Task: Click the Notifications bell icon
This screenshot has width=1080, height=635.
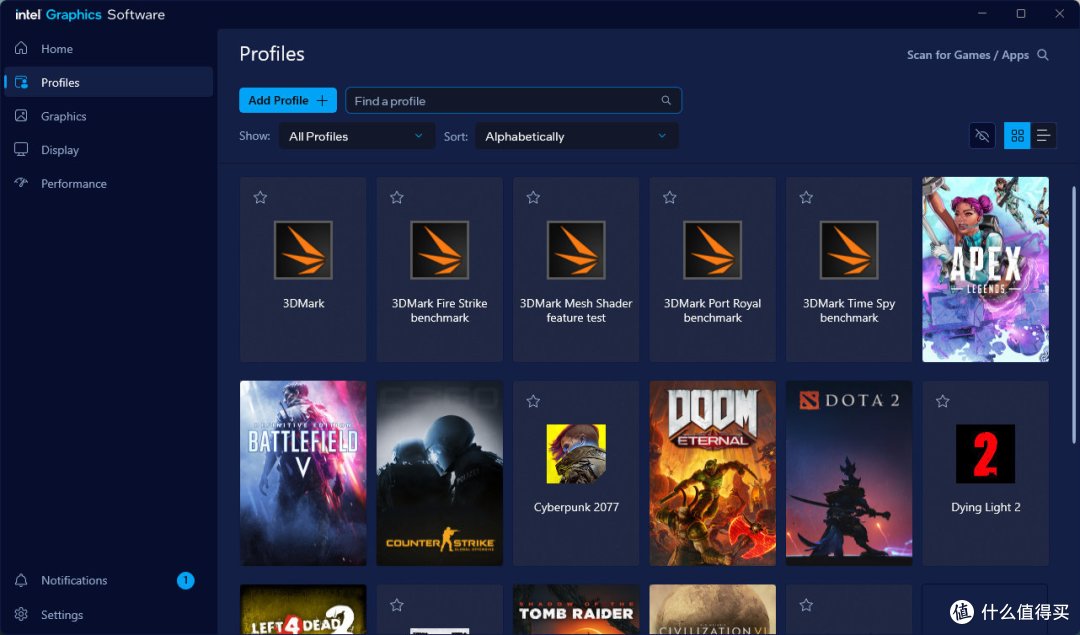Action: pyautogui.click(x=21, y=580)
